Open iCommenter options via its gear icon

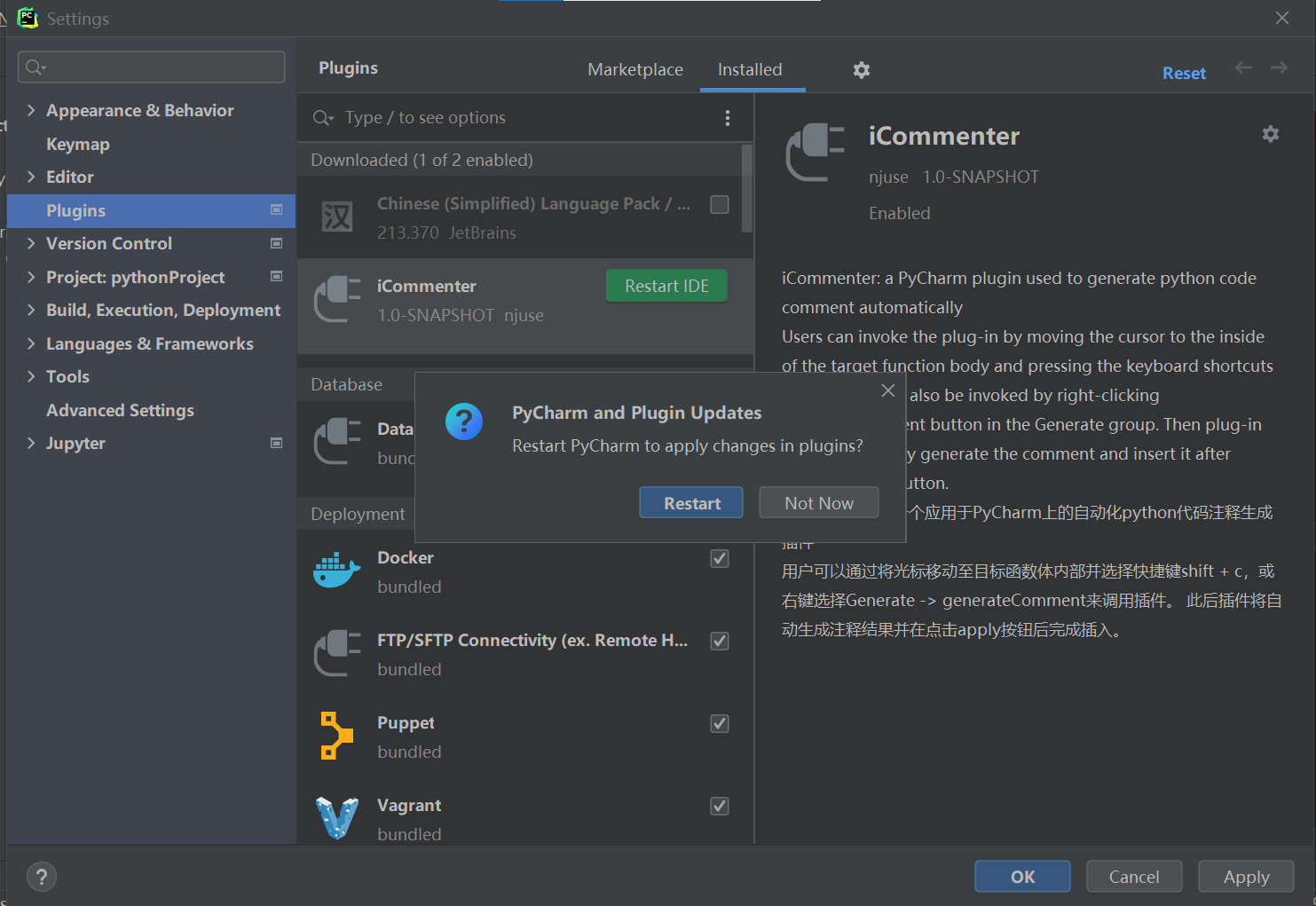click(1271, 134)
